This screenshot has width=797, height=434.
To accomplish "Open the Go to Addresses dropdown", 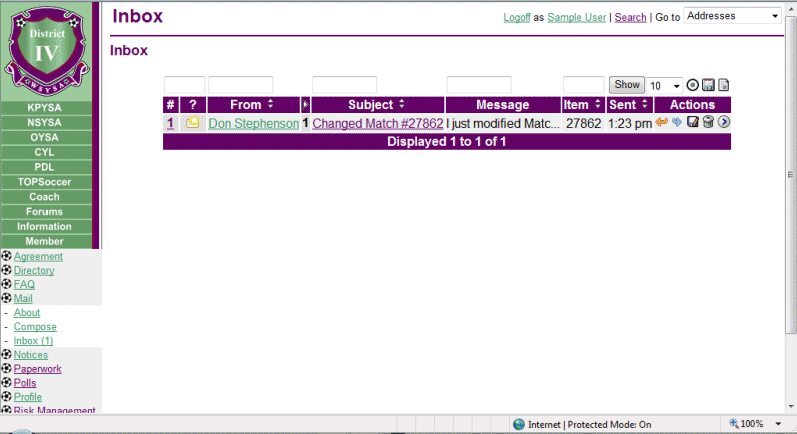I will (x=733, y=16).
